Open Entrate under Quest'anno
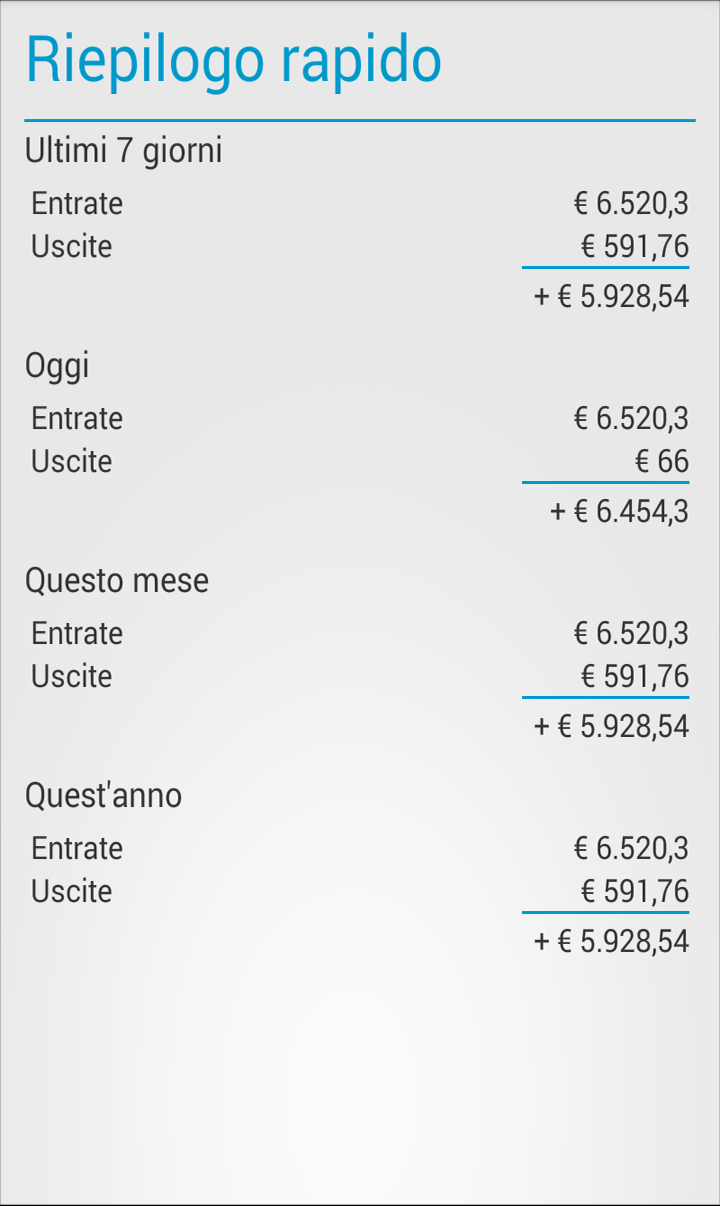720x1206 pixels. [x=77, y=848]
